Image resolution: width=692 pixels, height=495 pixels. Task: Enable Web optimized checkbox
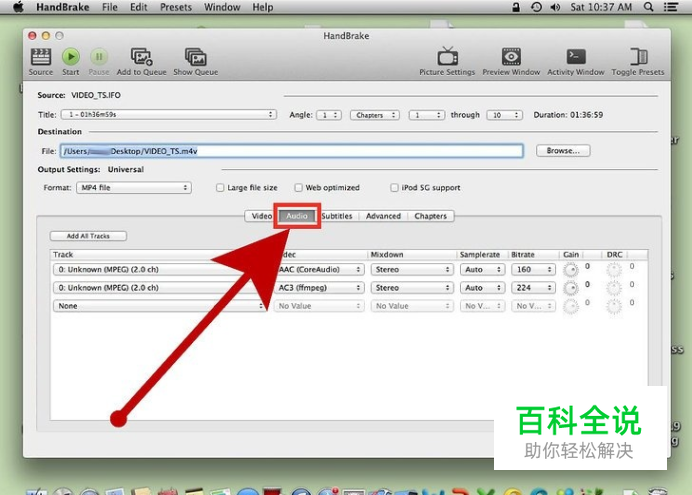[x=298, y=188]
